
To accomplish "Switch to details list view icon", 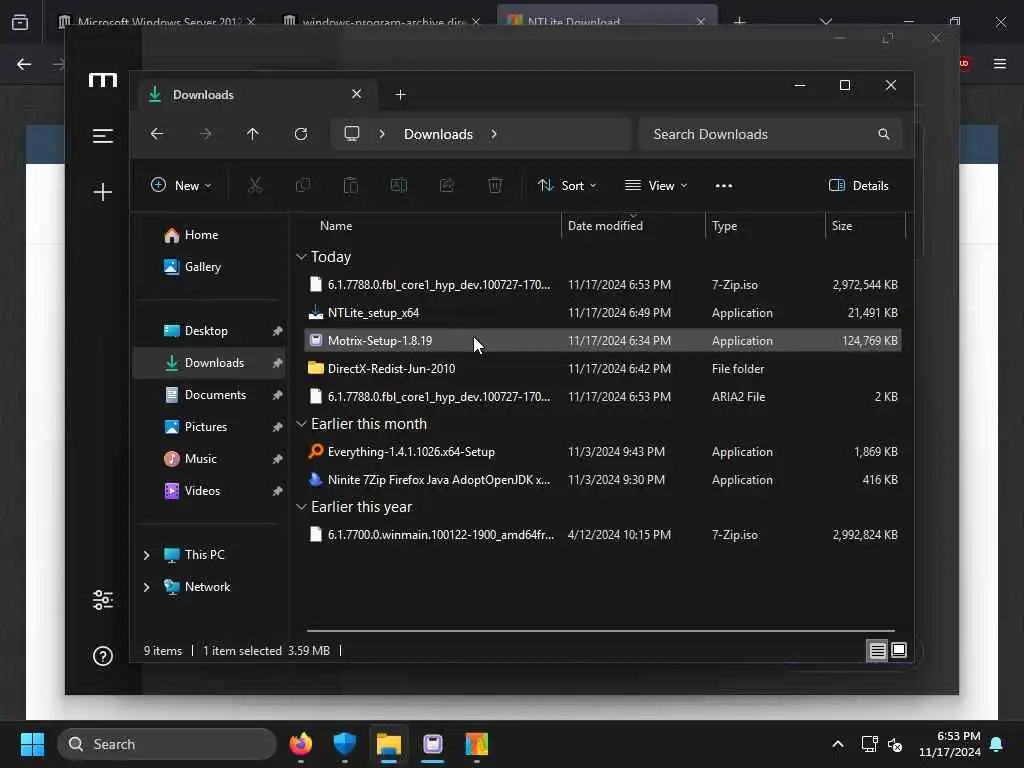I will click(x=877, y=650).
